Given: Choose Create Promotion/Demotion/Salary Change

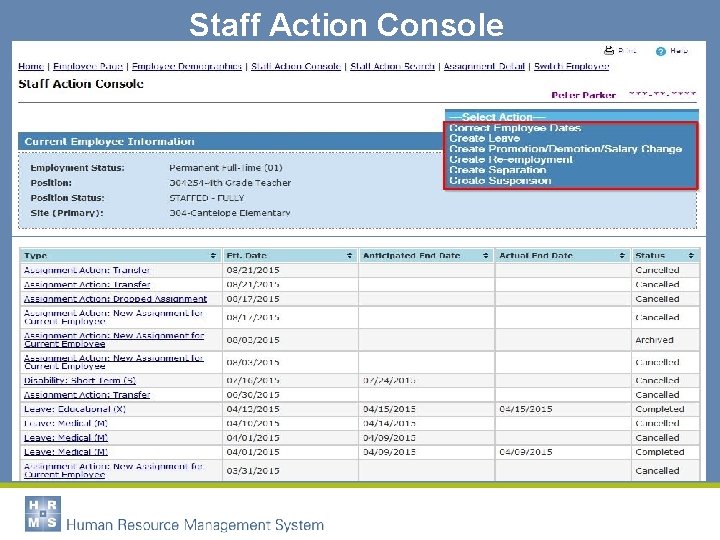Looking at the screenshot, I should [566, 149].
